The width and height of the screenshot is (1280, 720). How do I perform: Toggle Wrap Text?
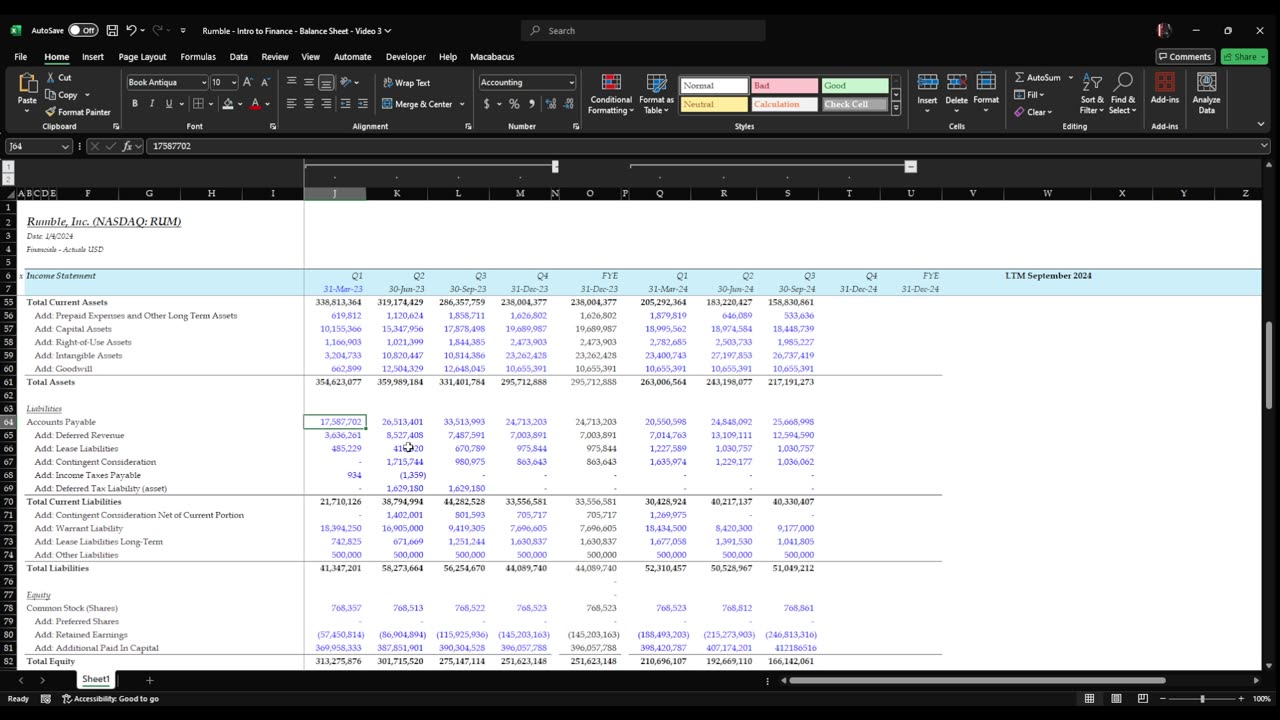pyautogui.click(x=406, y=83)
